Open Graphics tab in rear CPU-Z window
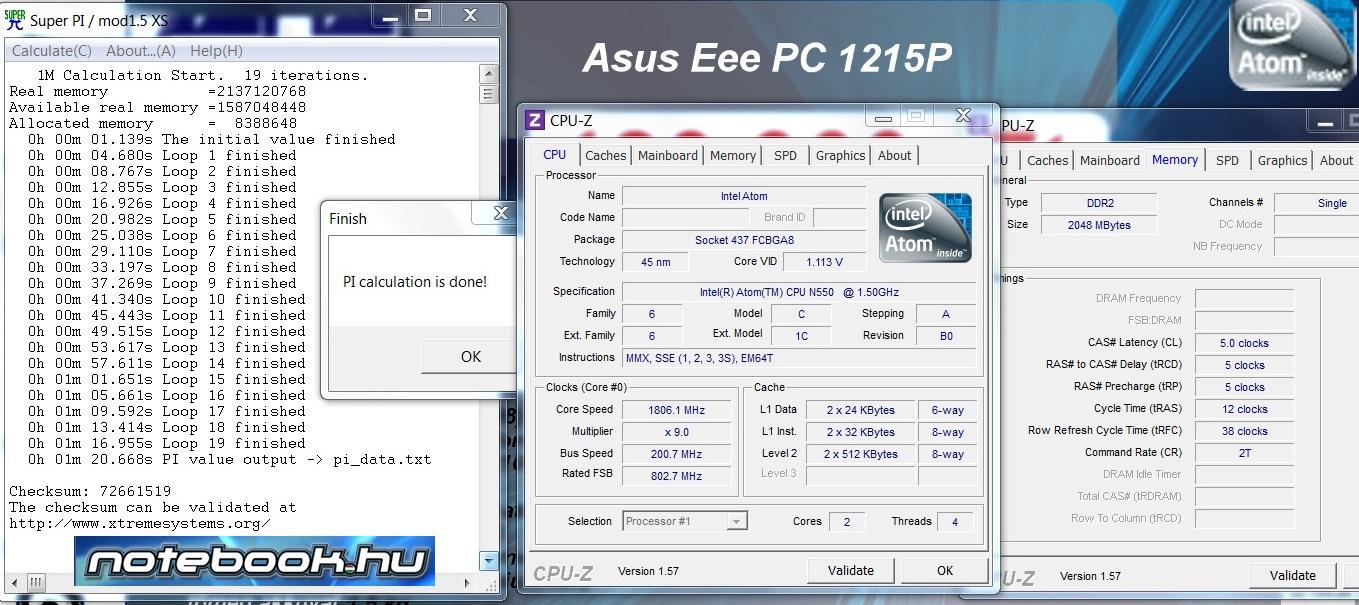 (x=1283, y=160)
